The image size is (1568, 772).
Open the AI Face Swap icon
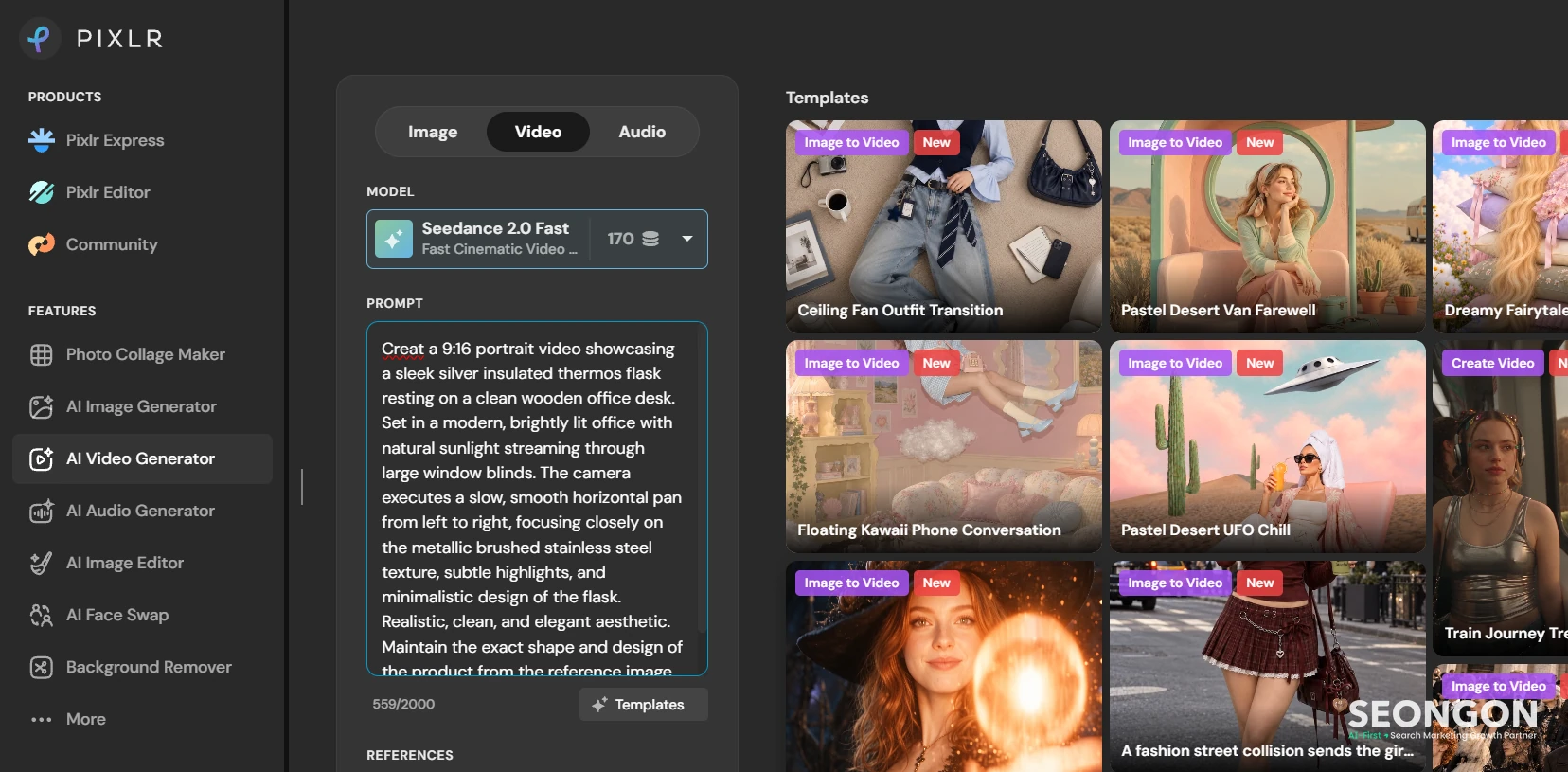(42, 615)
